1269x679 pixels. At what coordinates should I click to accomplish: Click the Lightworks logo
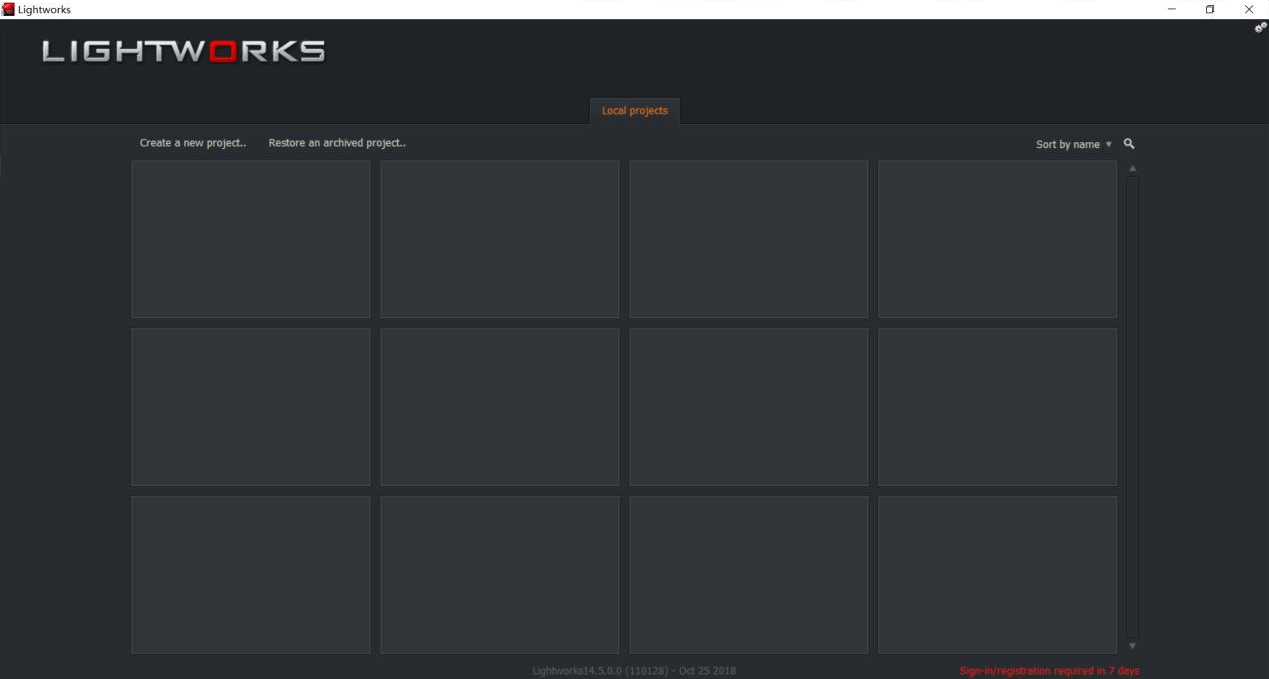[183, 51]
